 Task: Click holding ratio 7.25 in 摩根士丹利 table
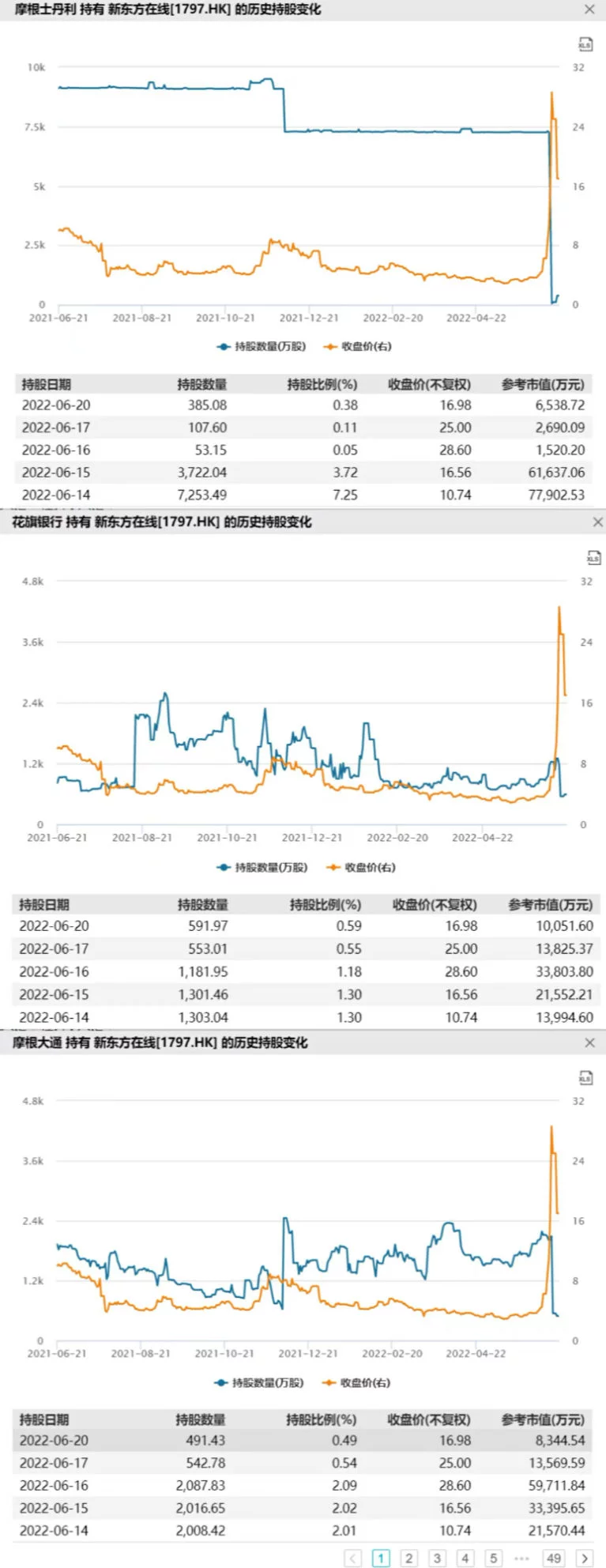pyautogui.click(x=345, y=495)
